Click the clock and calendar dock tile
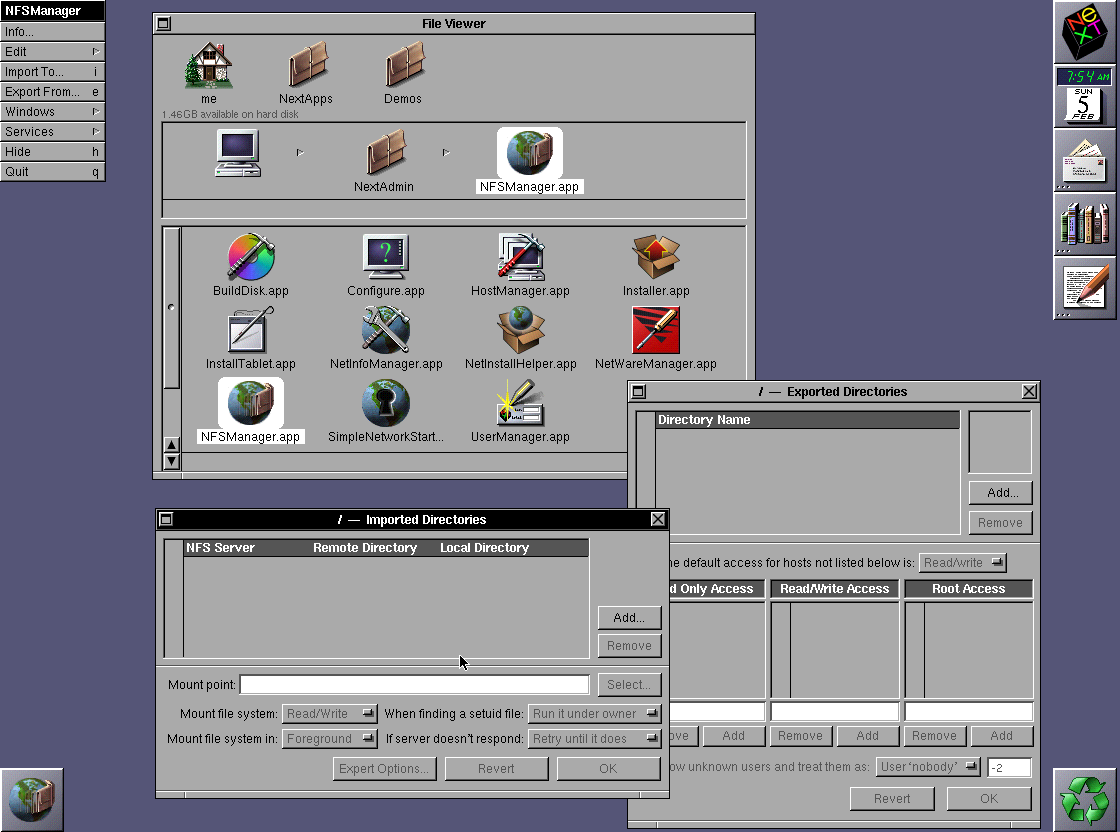 [x=1084, y=96]
